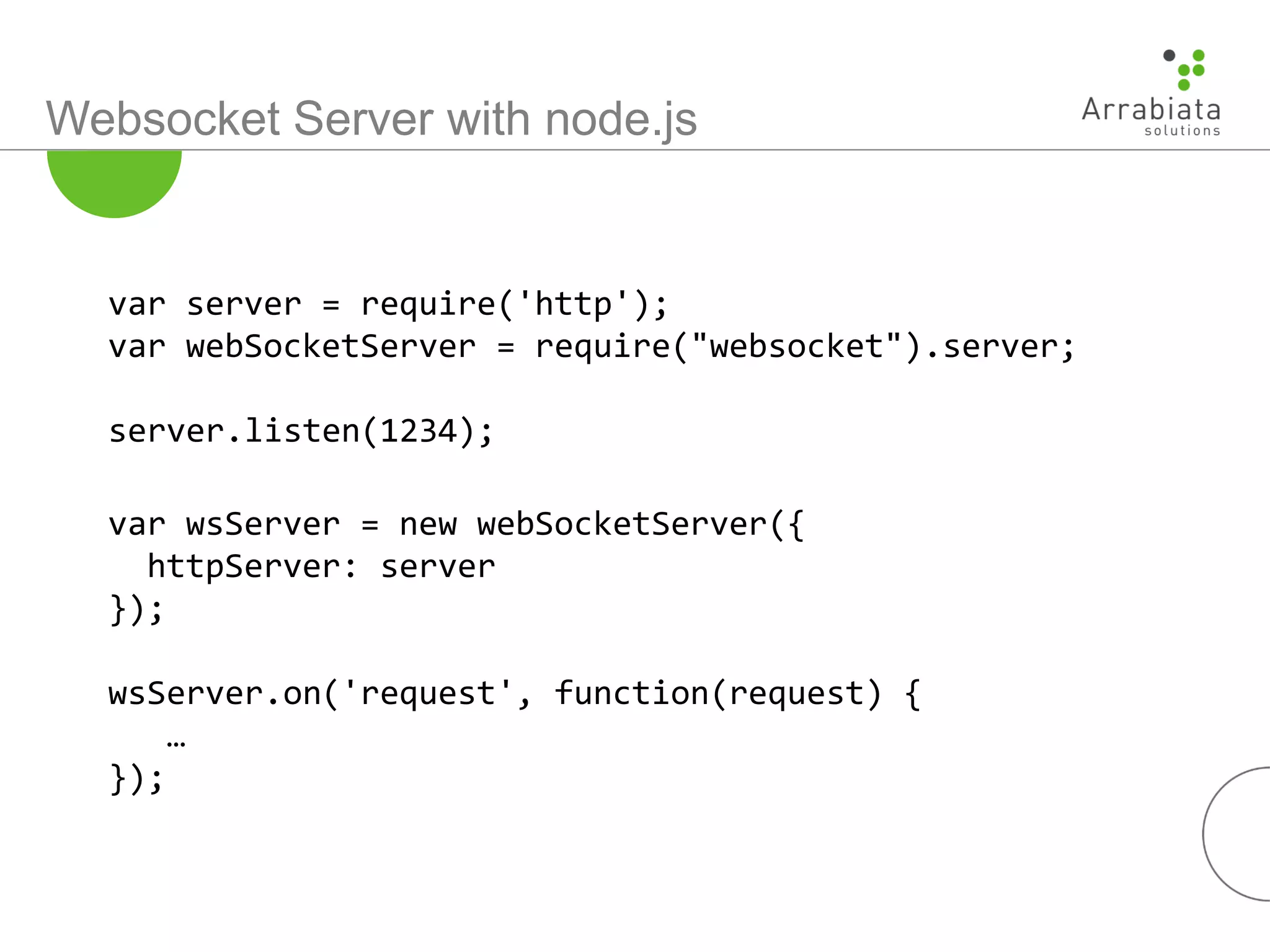Screen dimensions: 1270x952
Task: Click the final closing brace line
Action: (136, 779)
